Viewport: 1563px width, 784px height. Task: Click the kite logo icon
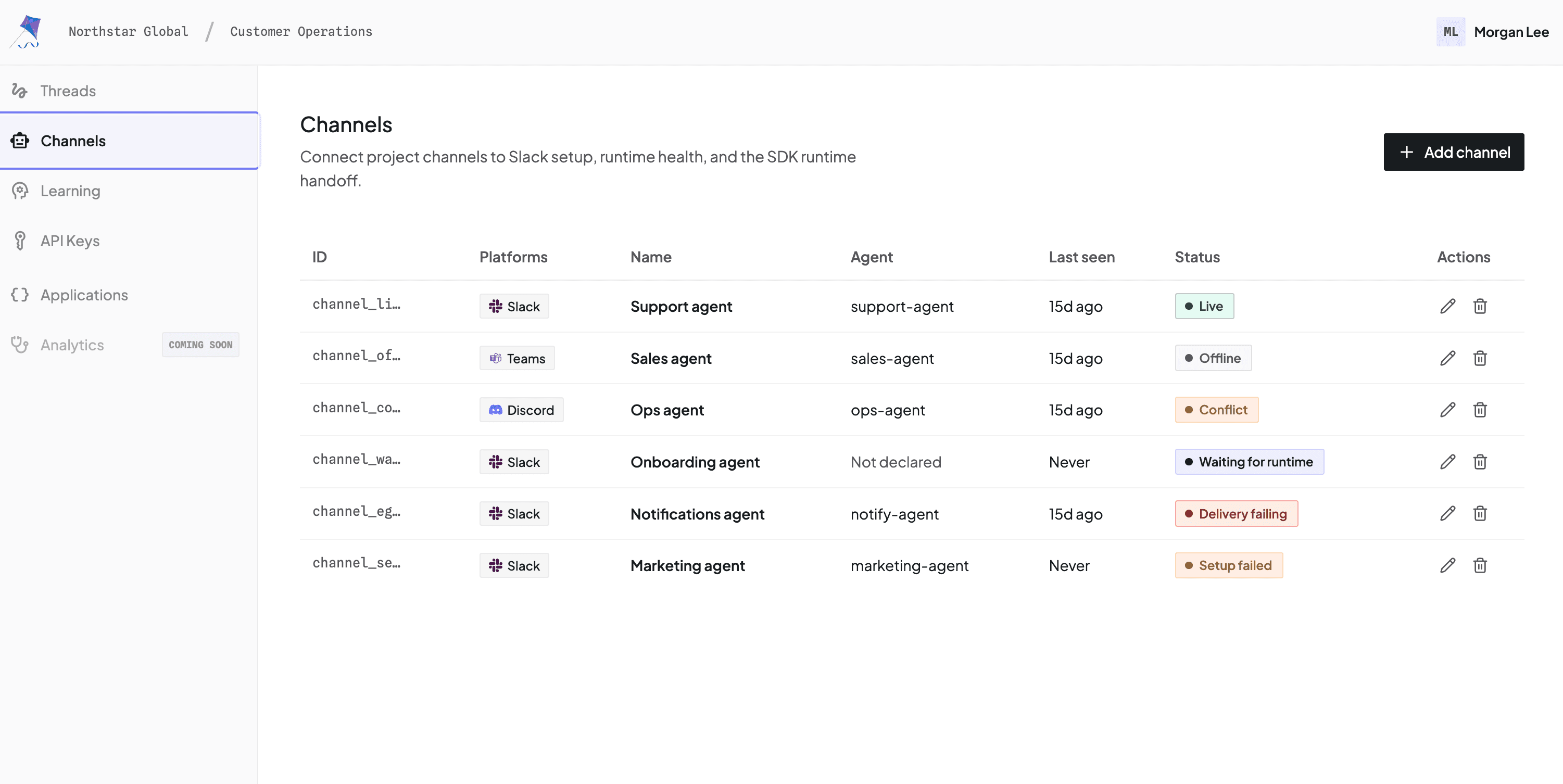pyautogui.click(x=26, y=32)
